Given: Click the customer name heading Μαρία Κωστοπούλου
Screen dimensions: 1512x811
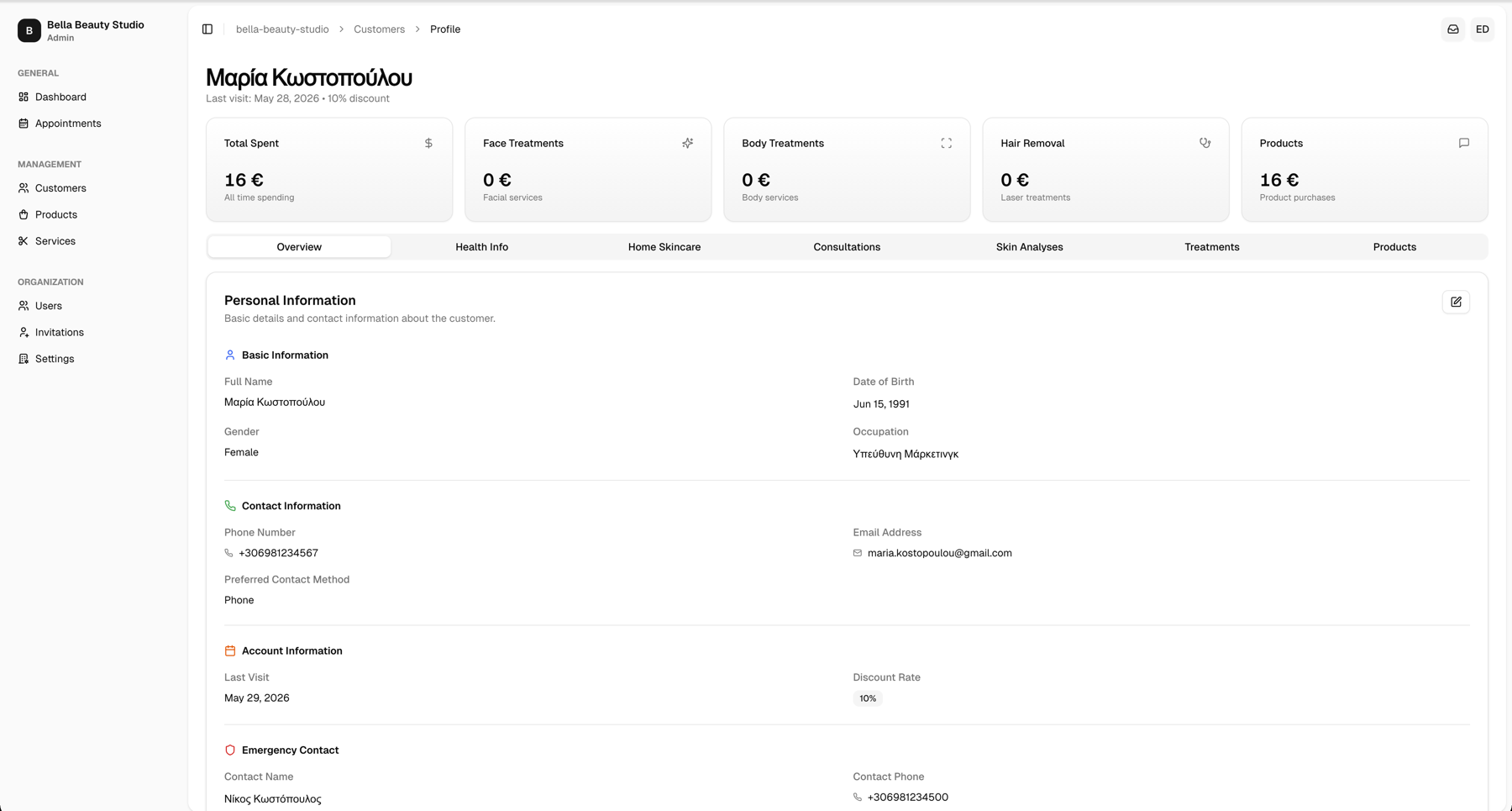Looking at the screenshot, I should point(309,77).
